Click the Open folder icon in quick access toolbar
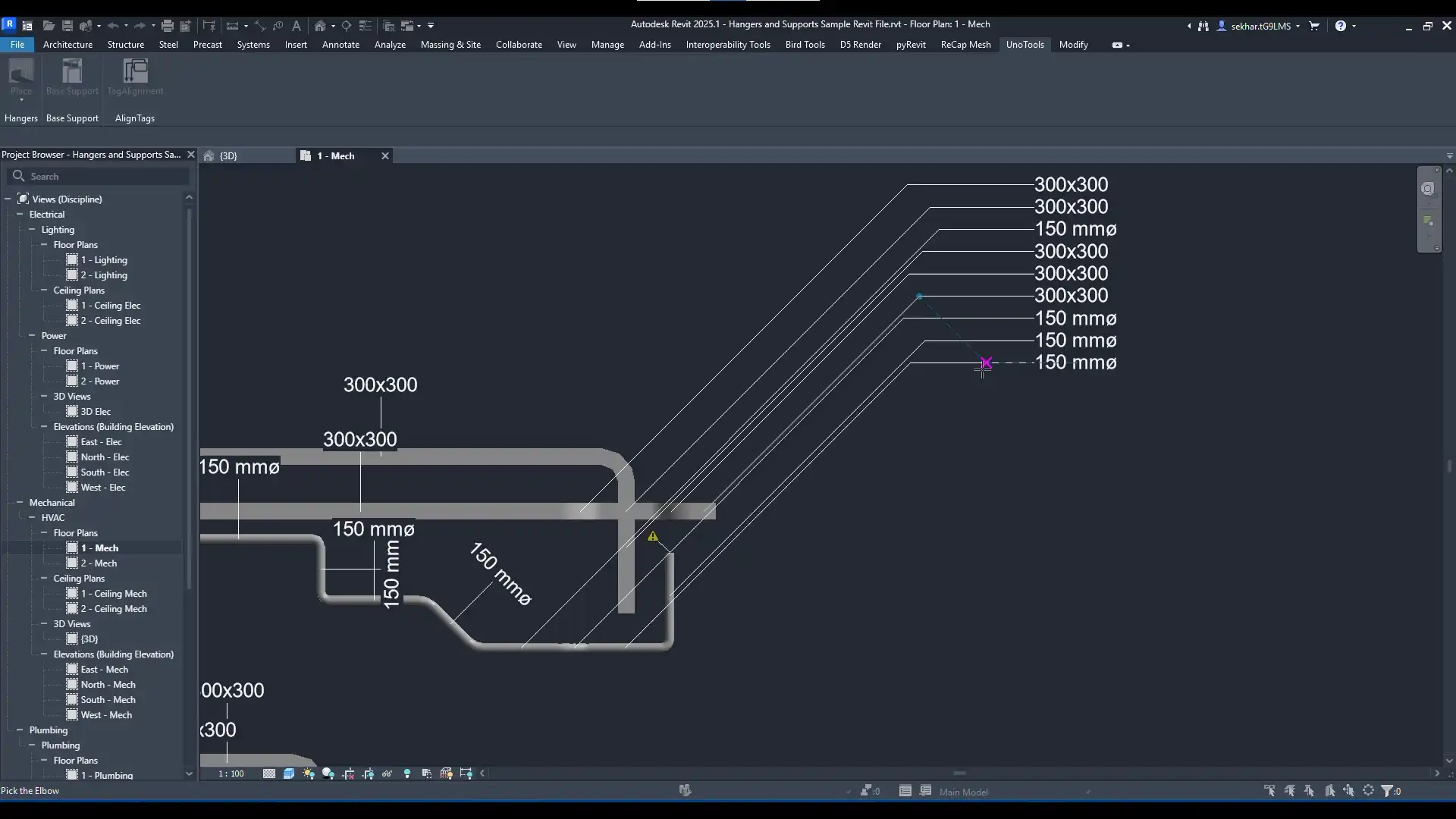 (48, 26)
